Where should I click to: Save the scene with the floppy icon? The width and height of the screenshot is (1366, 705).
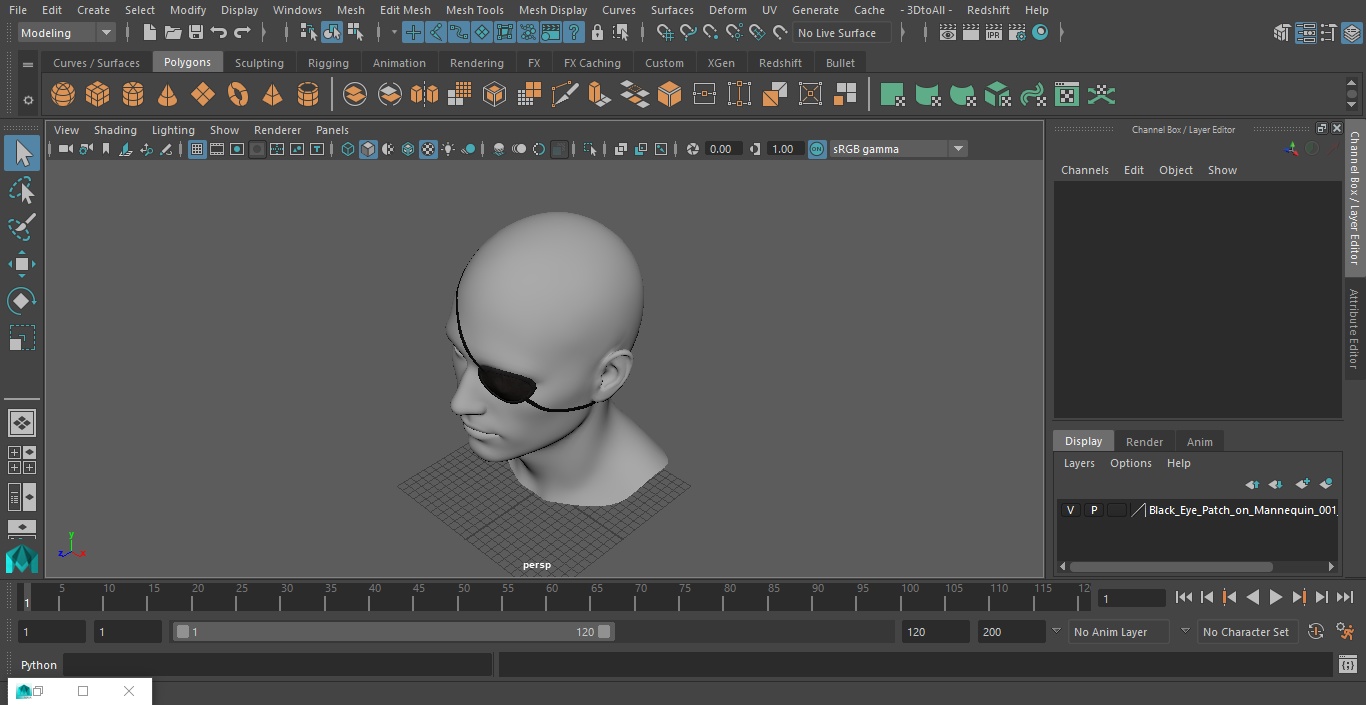point(196,33)
